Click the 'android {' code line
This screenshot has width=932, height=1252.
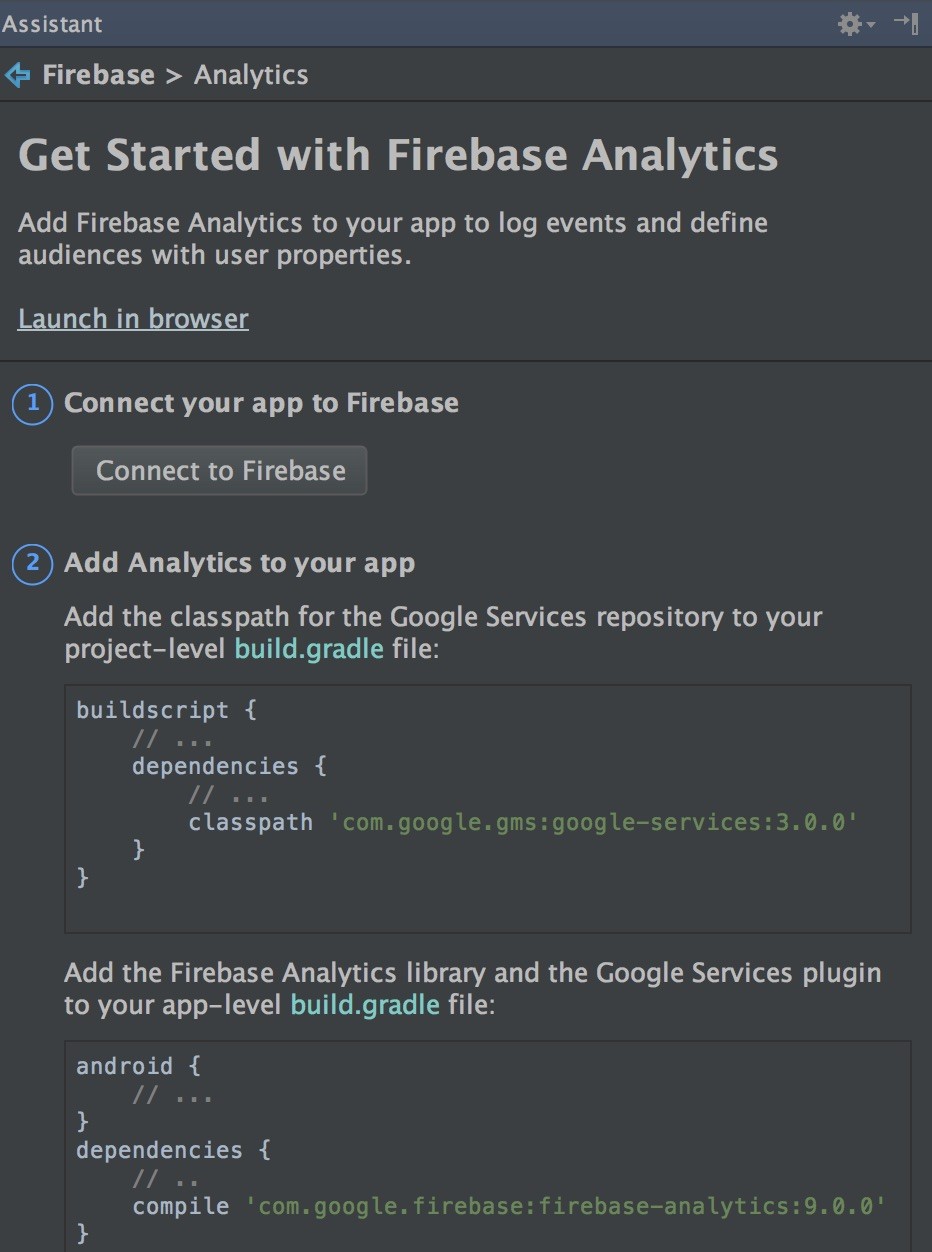[x=138, y=1066]
